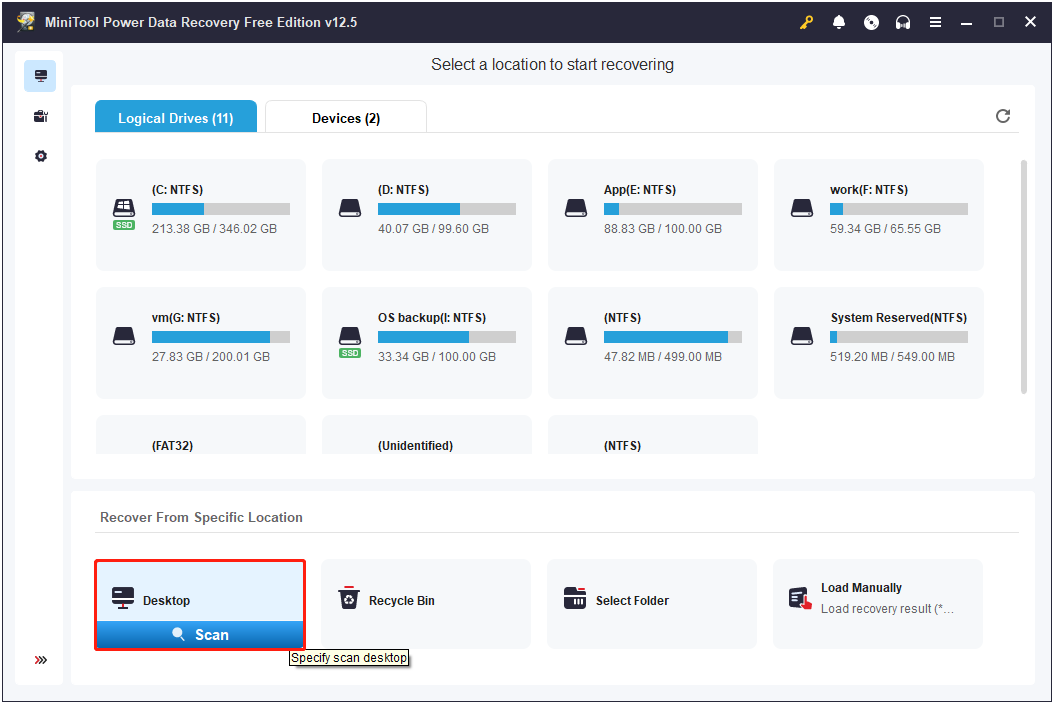Screen dimensions: 1054x705
Task: Click the Load Manually icon
Action: click(x=801, y=597)
